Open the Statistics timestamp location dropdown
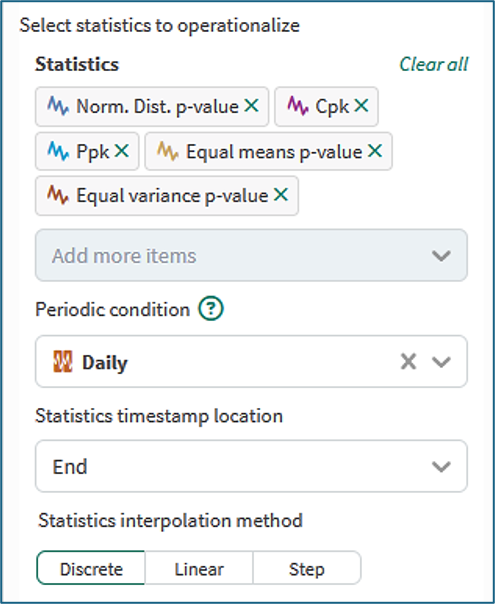Image resolution: width=495 pixels, height=604 pixels. pos(251,466)
